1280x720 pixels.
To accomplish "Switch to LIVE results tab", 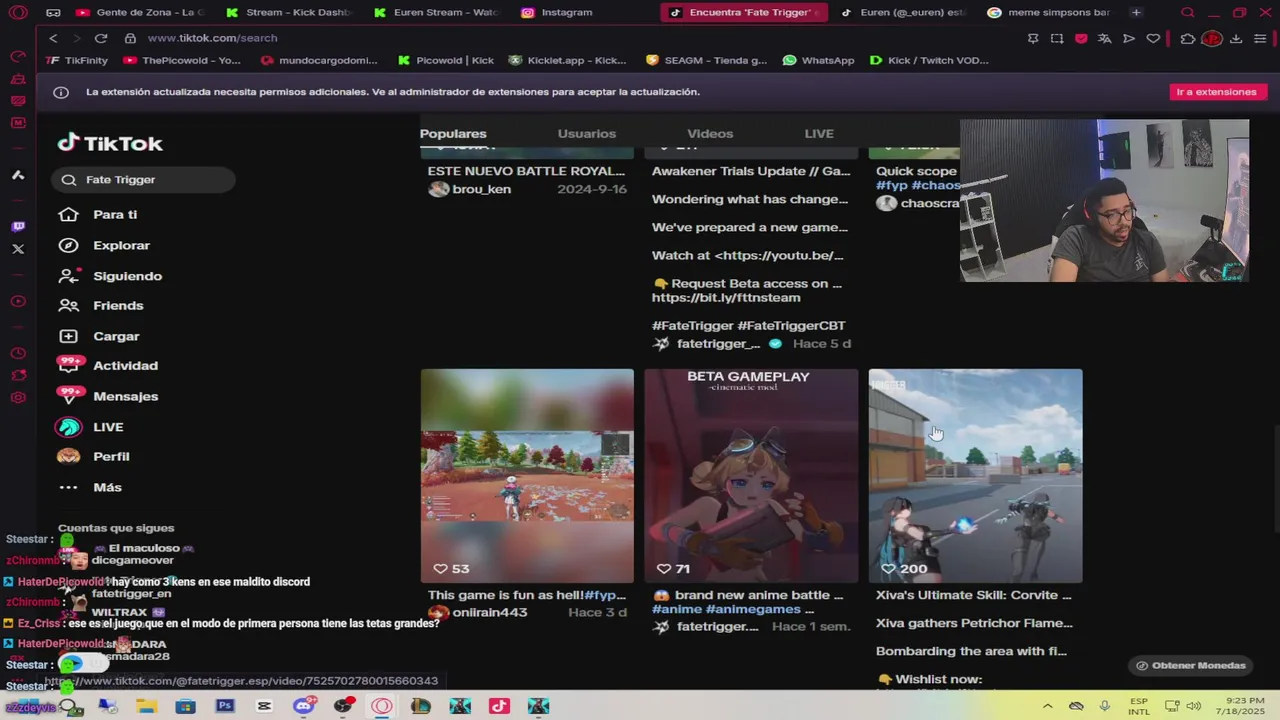I will coord(819,133).
